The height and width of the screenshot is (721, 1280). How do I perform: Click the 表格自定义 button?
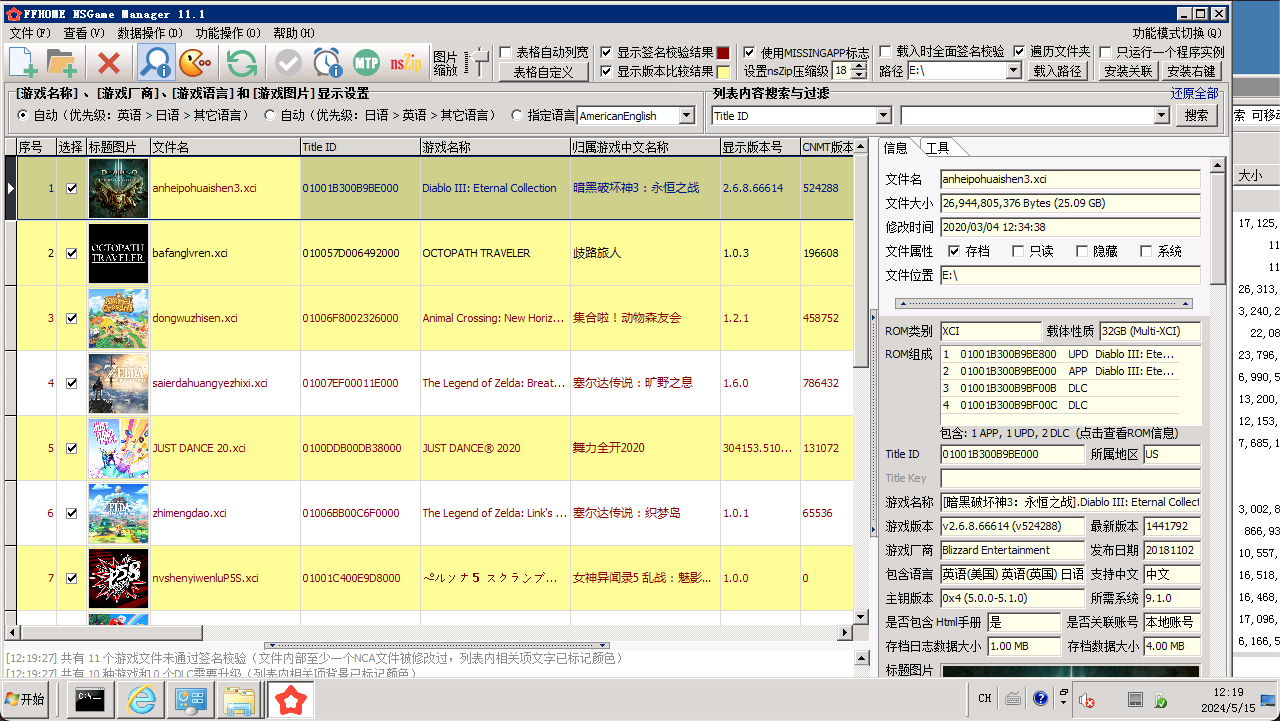pyautogui.click(x=544, y=72)
